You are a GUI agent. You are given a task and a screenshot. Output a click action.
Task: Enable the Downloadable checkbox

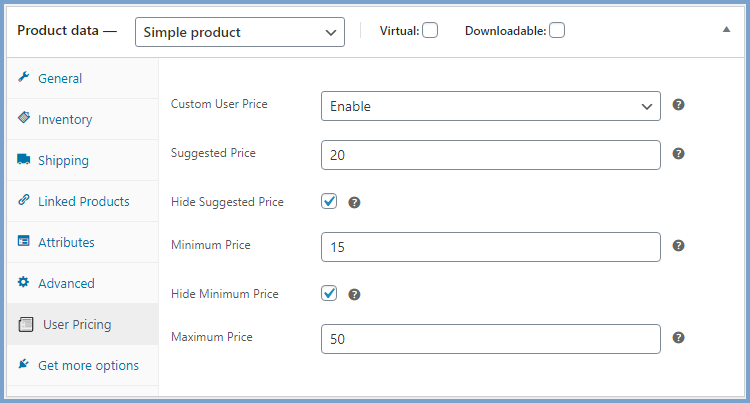[557, 30]
